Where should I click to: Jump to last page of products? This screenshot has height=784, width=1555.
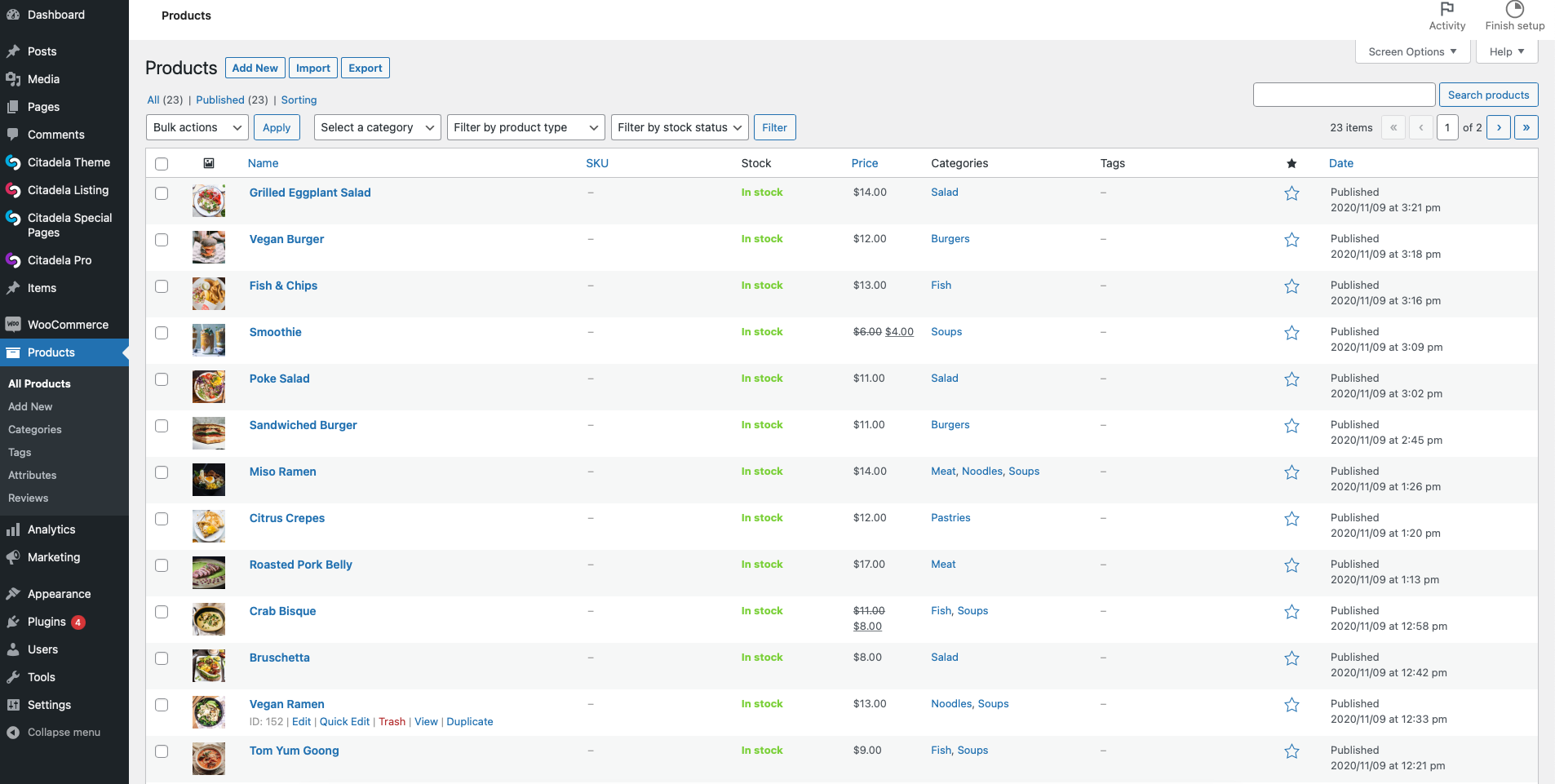[x=1526, y=127]
